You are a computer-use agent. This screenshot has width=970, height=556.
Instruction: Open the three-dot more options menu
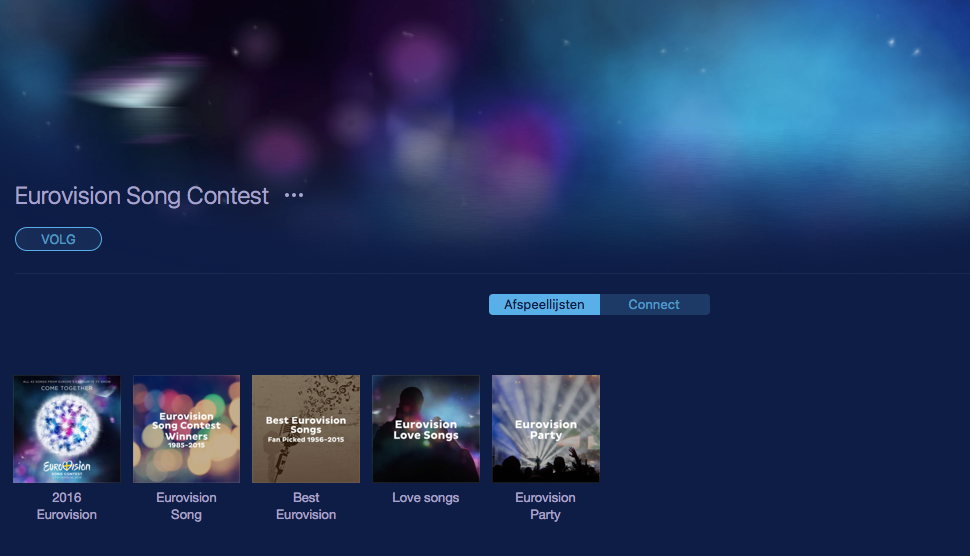[x=294, y=195]
